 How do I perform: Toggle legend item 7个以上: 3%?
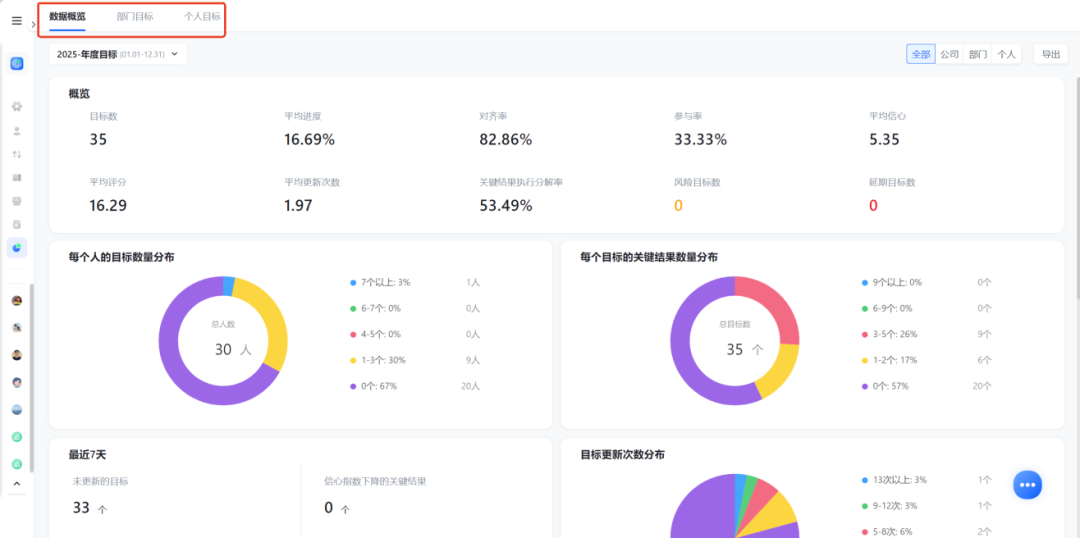(380, 282)
